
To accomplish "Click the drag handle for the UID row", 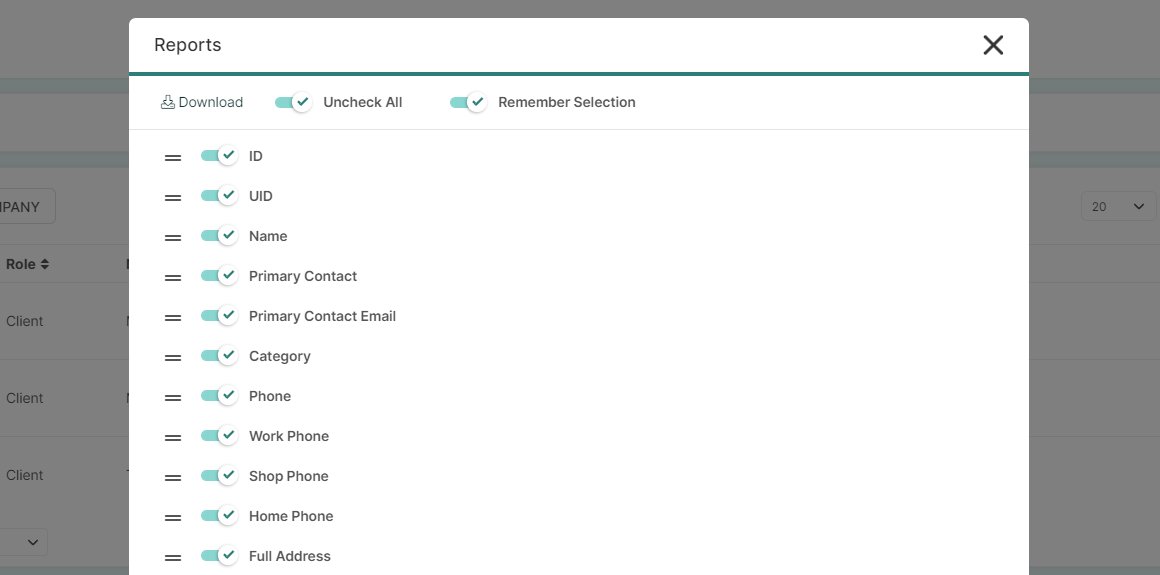I will pyautogui.click(x=172, y=198).
